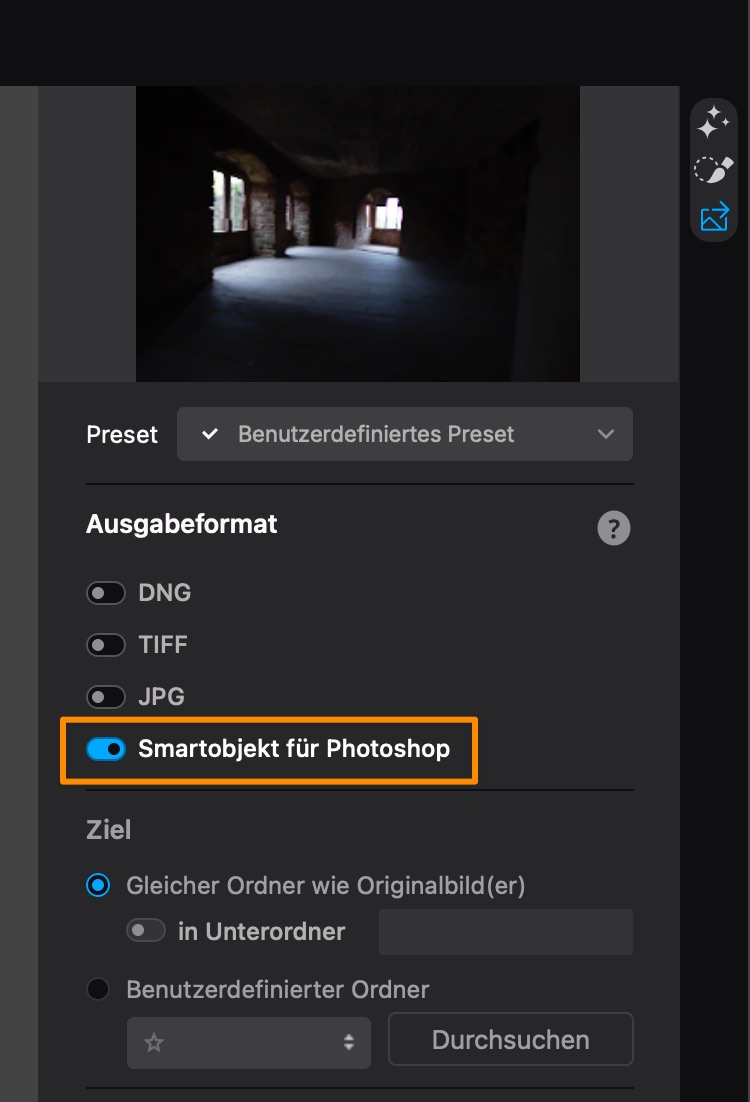
Task: Click the 'Ausgabeformat' section heading
Action: tap(182, 524)
